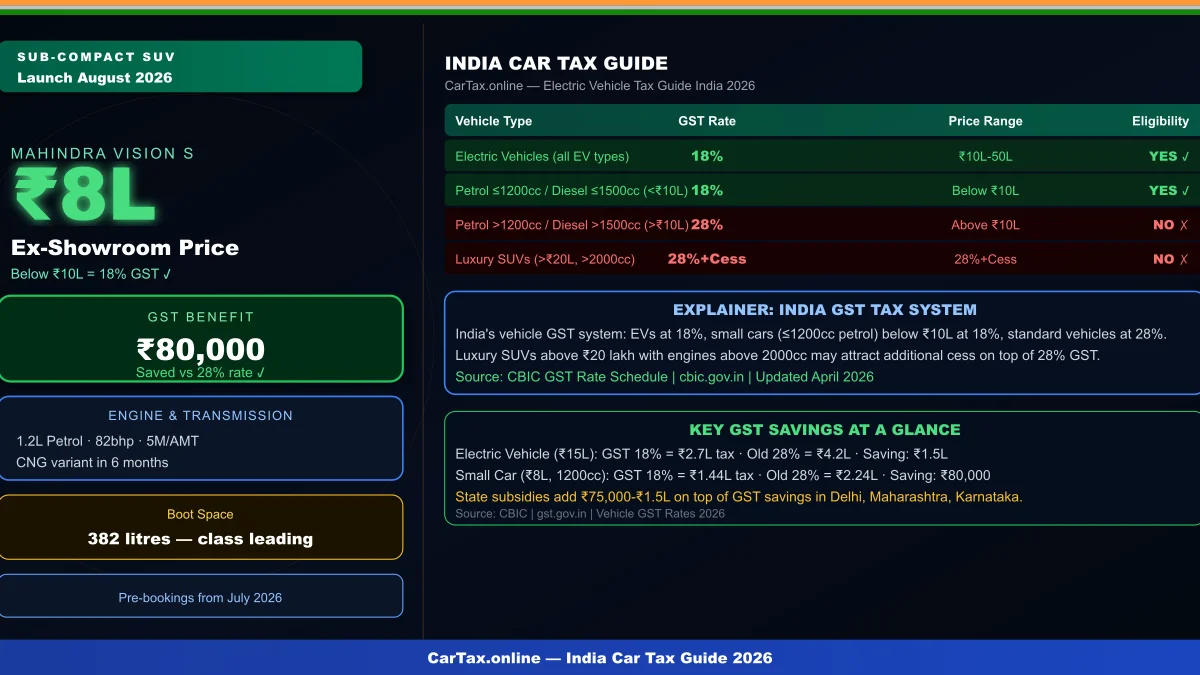This screenshot has width=1200, height=675.
Task: Select the Electric Vehicles table row
Action: [820, 156]
